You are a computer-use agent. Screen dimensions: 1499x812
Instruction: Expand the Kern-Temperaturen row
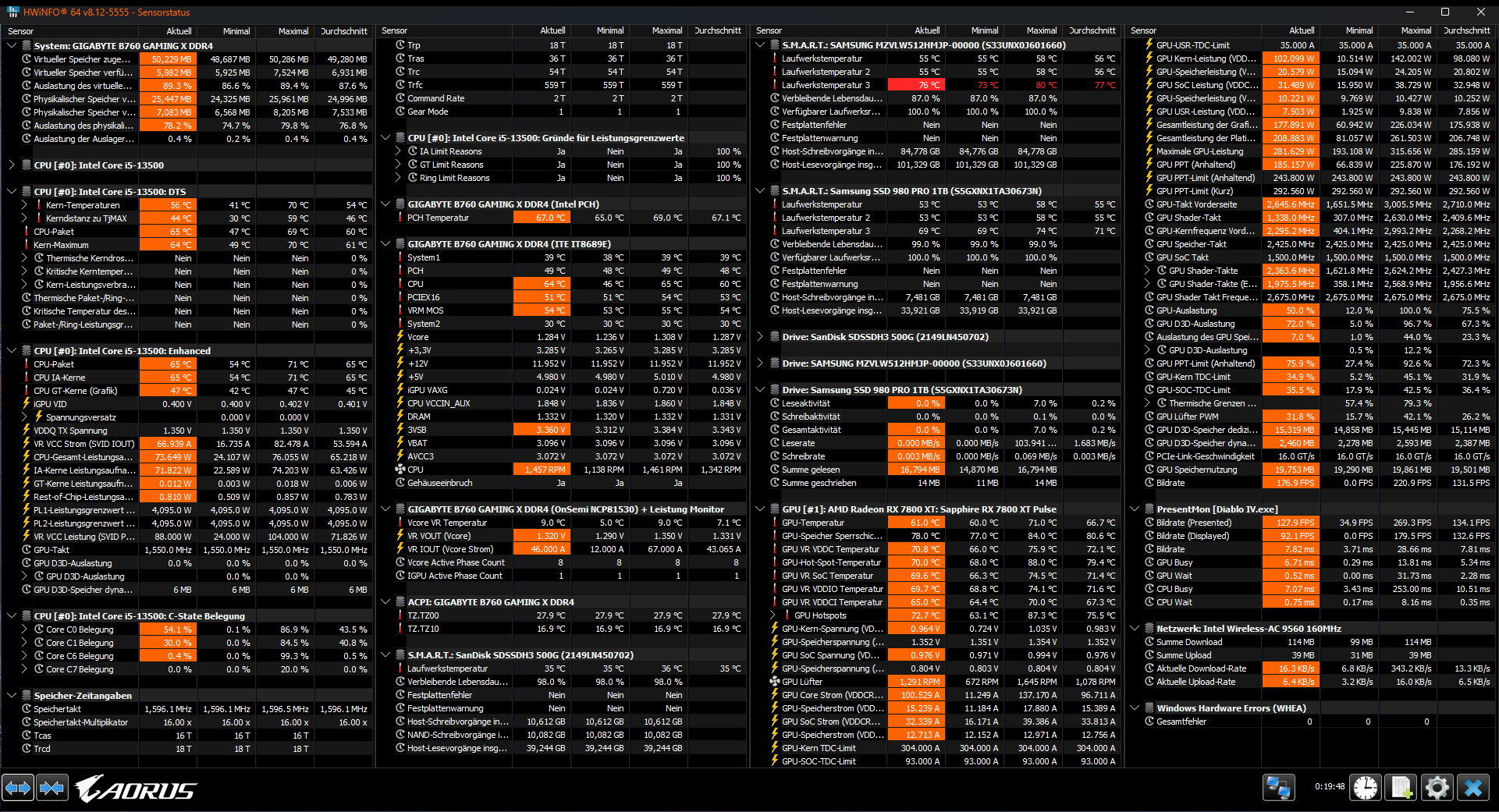click(24, 205)
